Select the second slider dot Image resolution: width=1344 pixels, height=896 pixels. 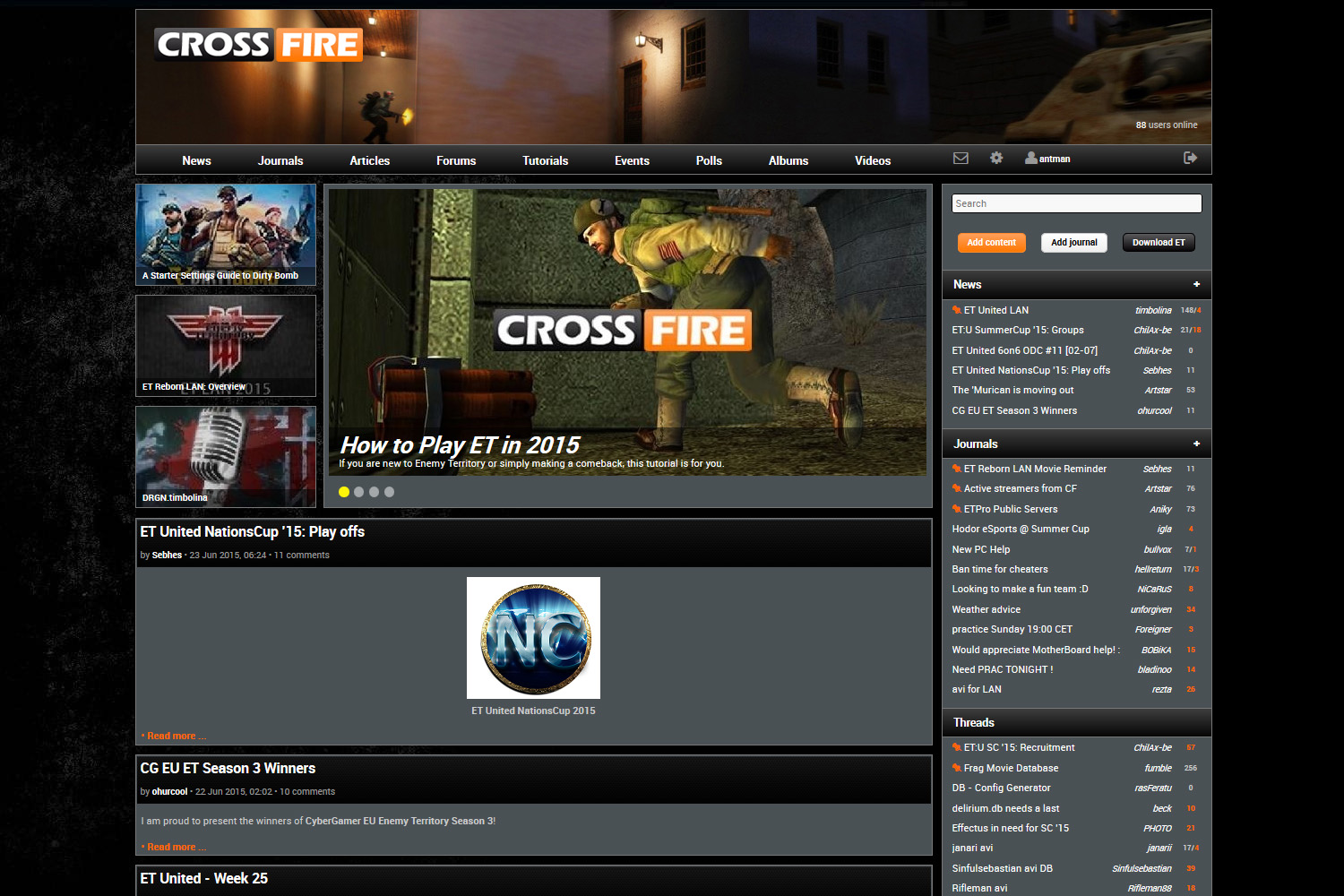click(359, 492)
